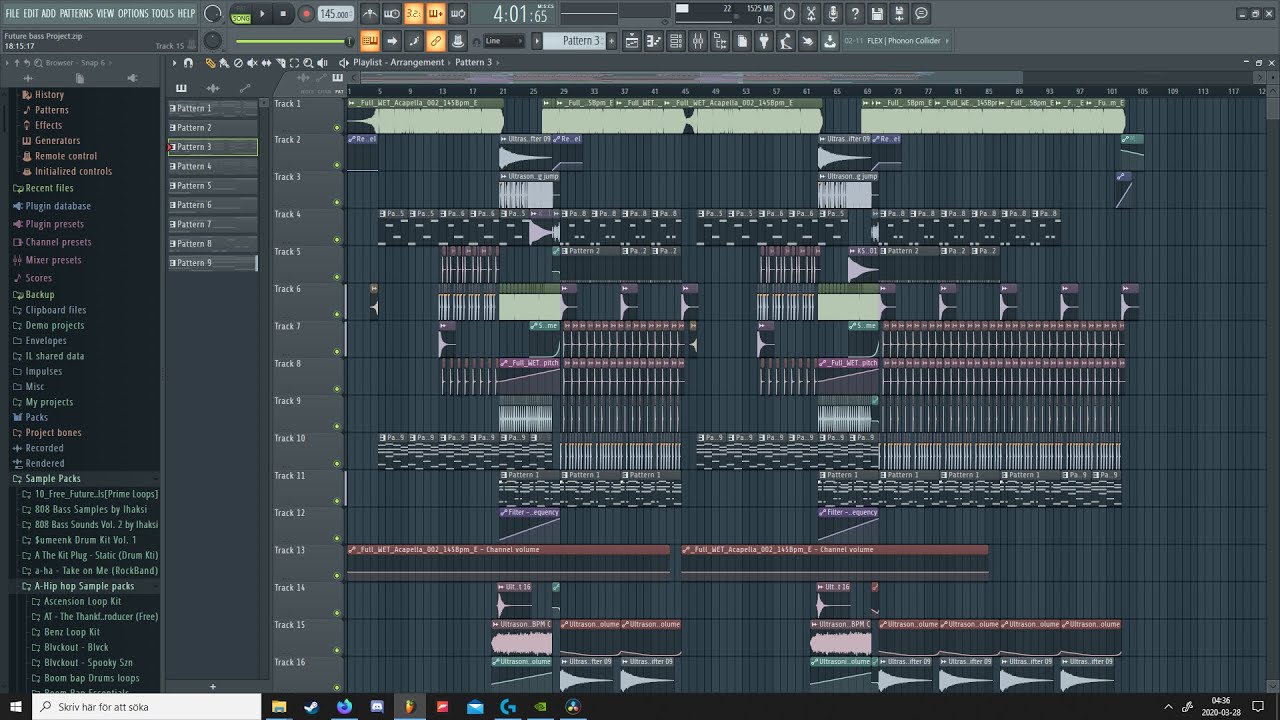Save project with the floppy disk icon
This screenshot has height=720, width=1280.
[876, 14]
